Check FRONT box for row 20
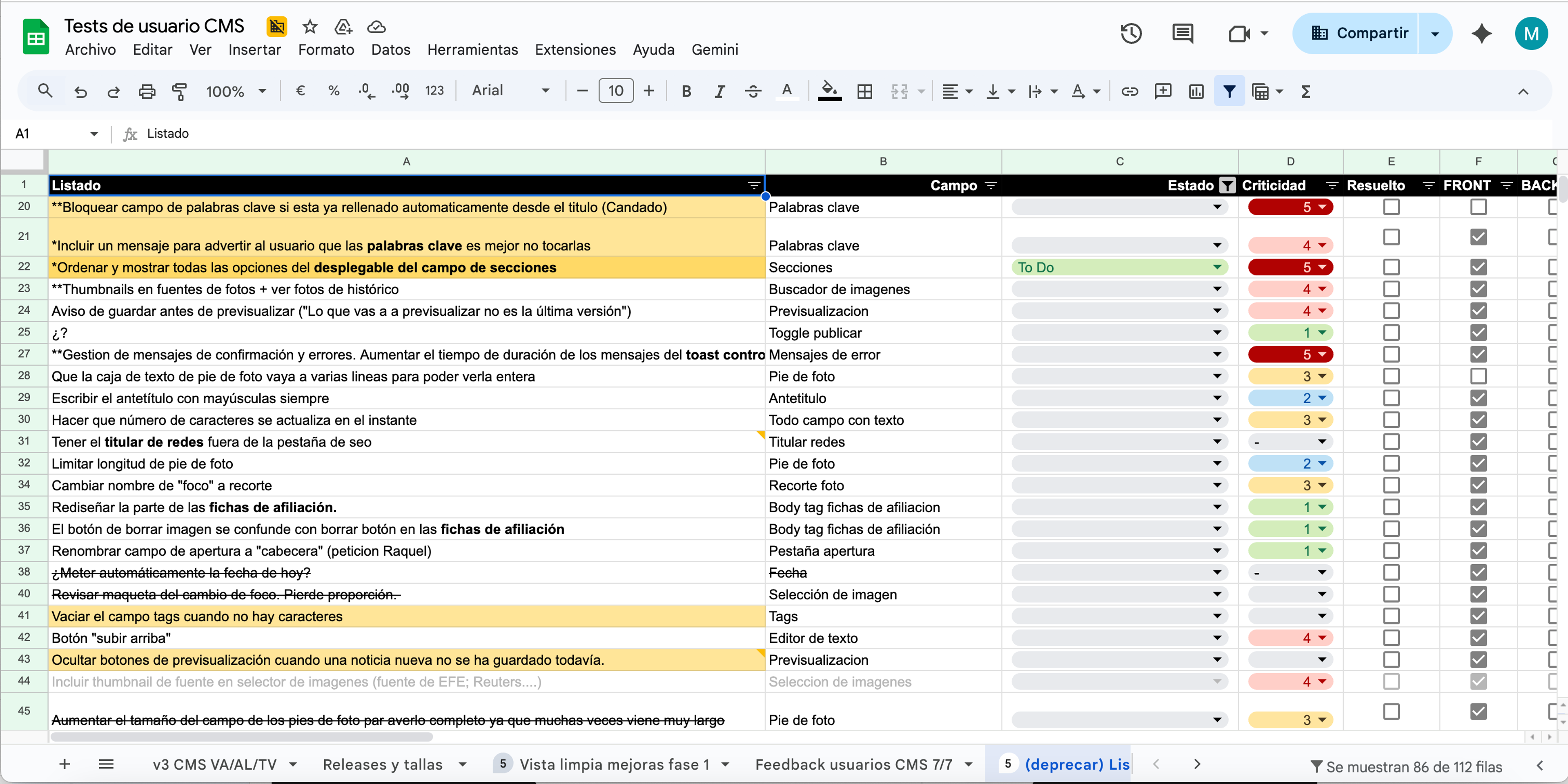 [1478, 207]
